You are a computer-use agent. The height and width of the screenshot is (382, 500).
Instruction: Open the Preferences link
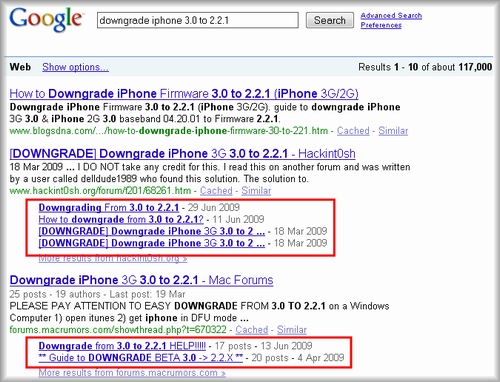click(381, 25)
